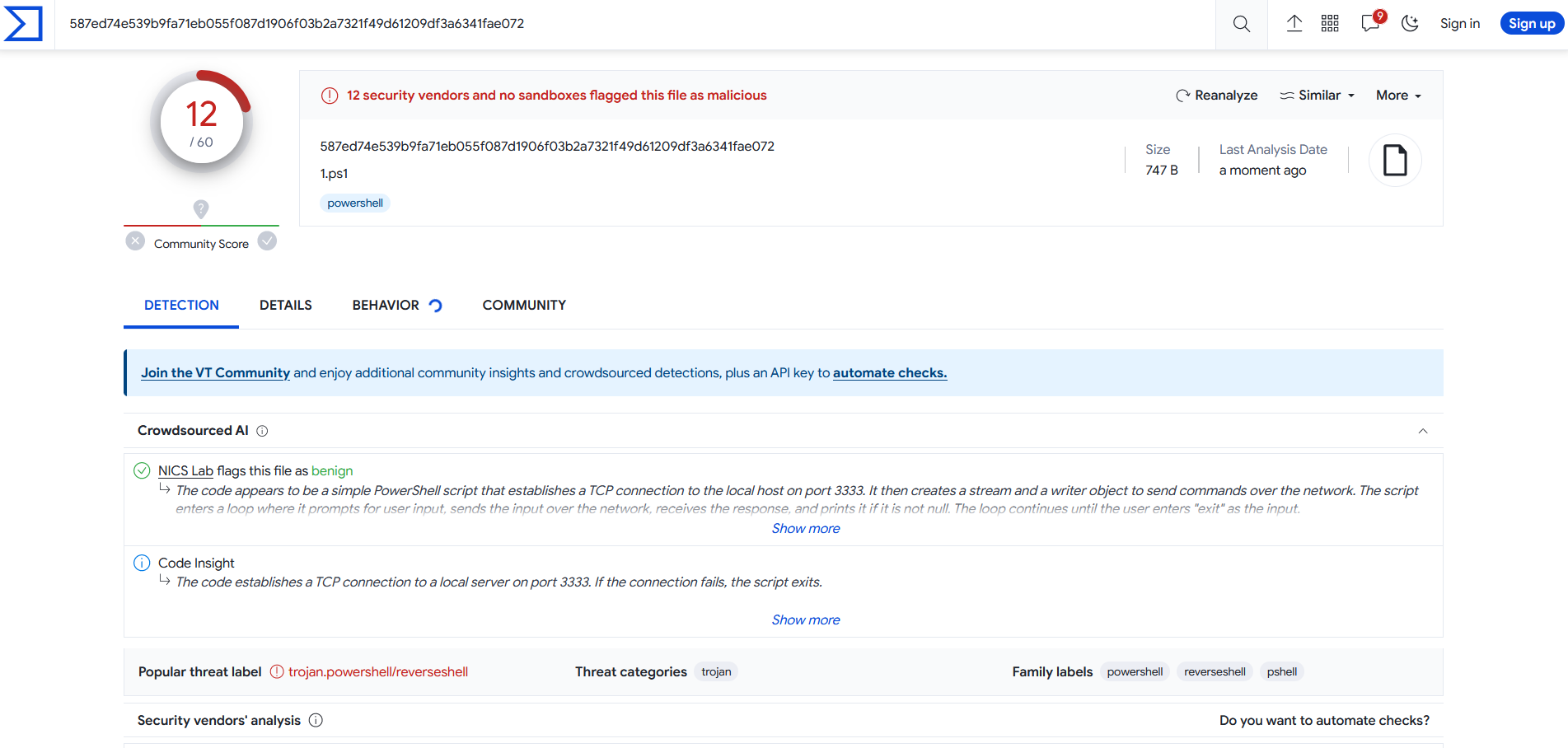1568x748 pixels.
Task: Click trojan.powershell/reverseshell threat label
Action: tap(378, 672)
